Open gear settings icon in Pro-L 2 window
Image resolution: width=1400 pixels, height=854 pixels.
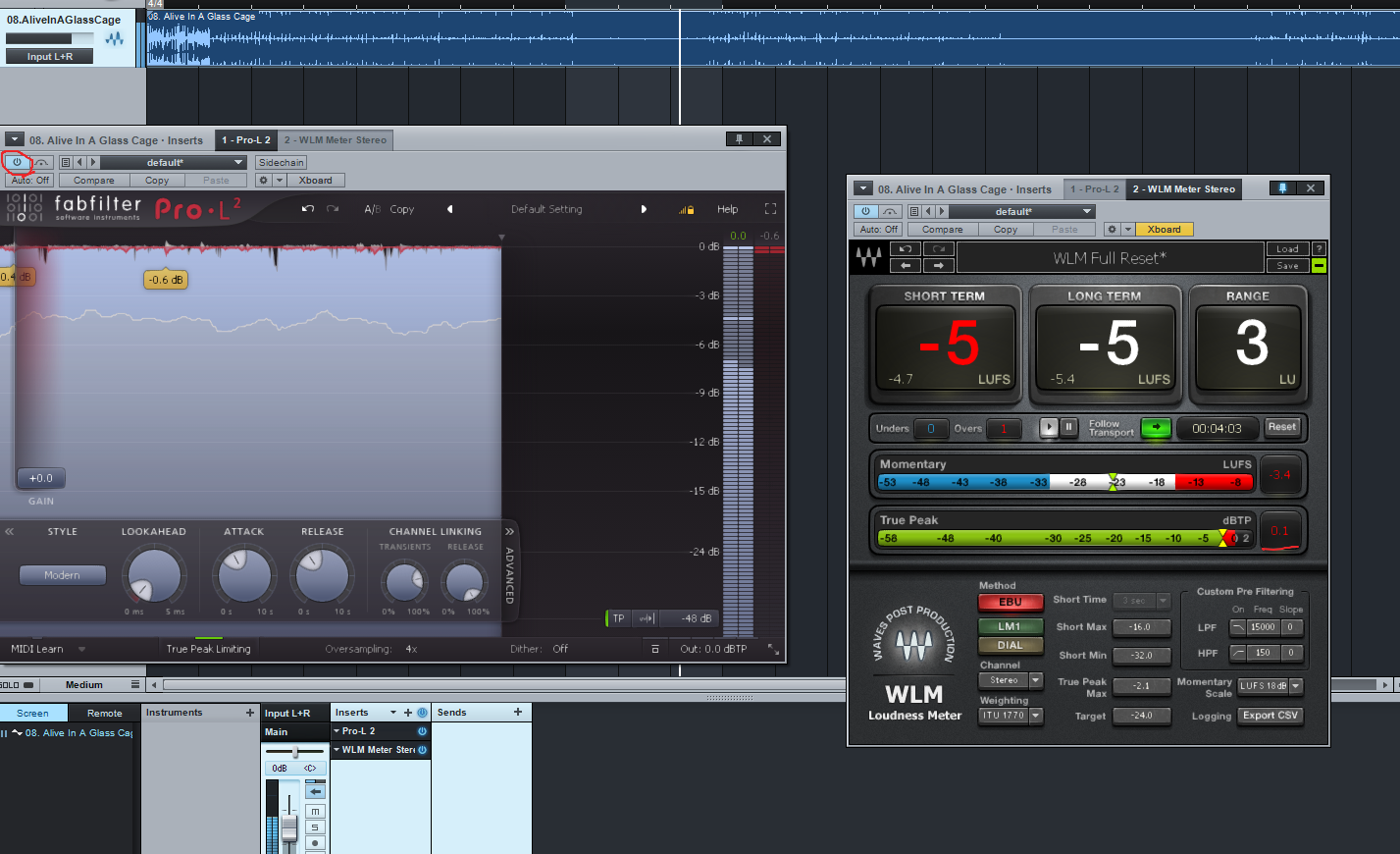point(263,180)
